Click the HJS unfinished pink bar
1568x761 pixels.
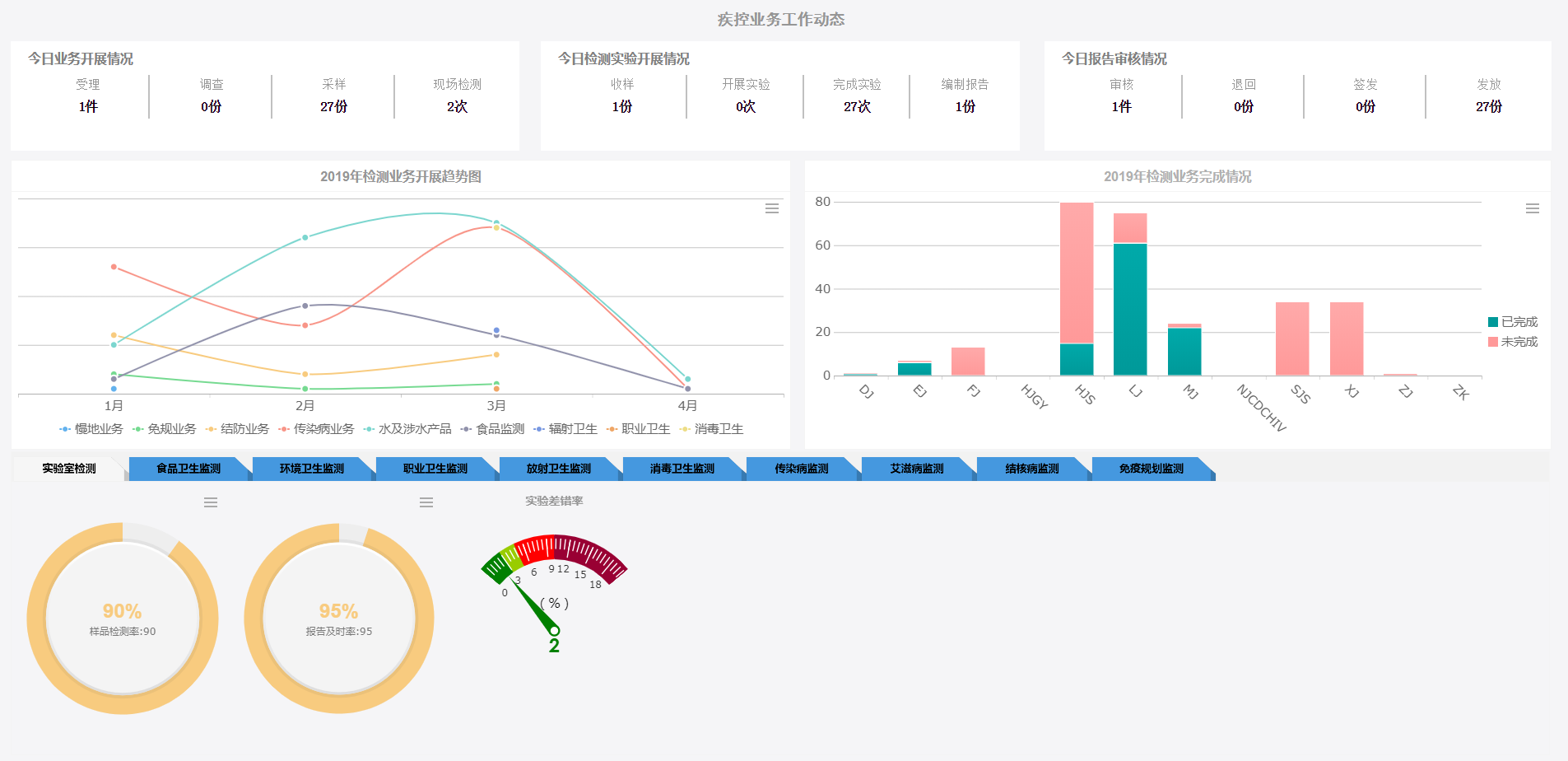[1077, 272]
